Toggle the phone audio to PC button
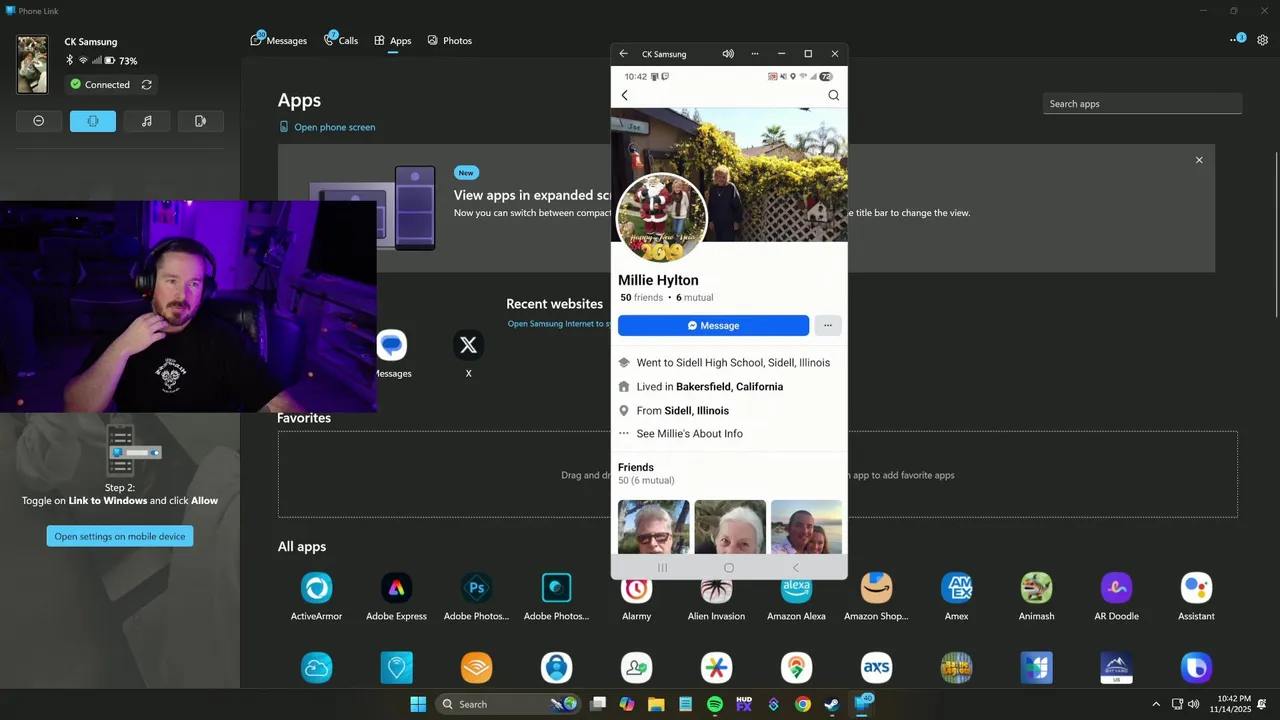Image resolution: width=1280 pixels, height=720 pixels. [201, 121]
